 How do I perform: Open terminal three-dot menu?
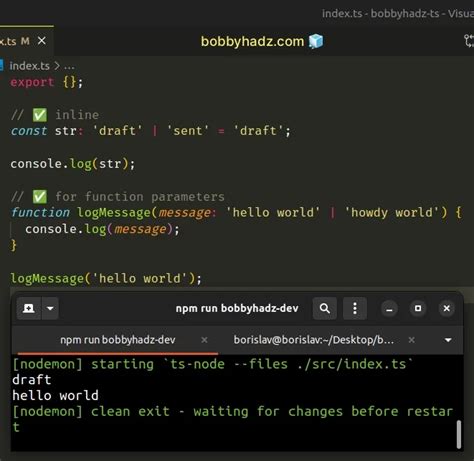(x=355, y=308)
